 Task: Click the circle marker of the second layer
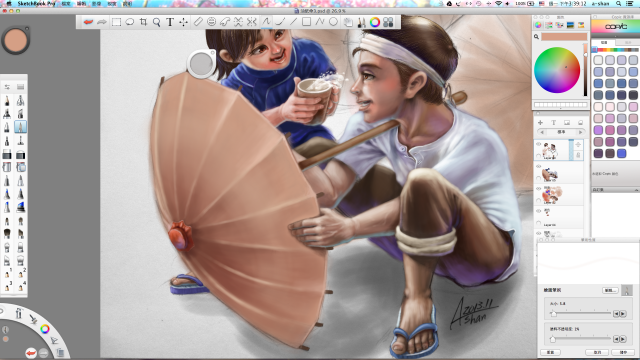pyautogui.click(x=538, y=178)
